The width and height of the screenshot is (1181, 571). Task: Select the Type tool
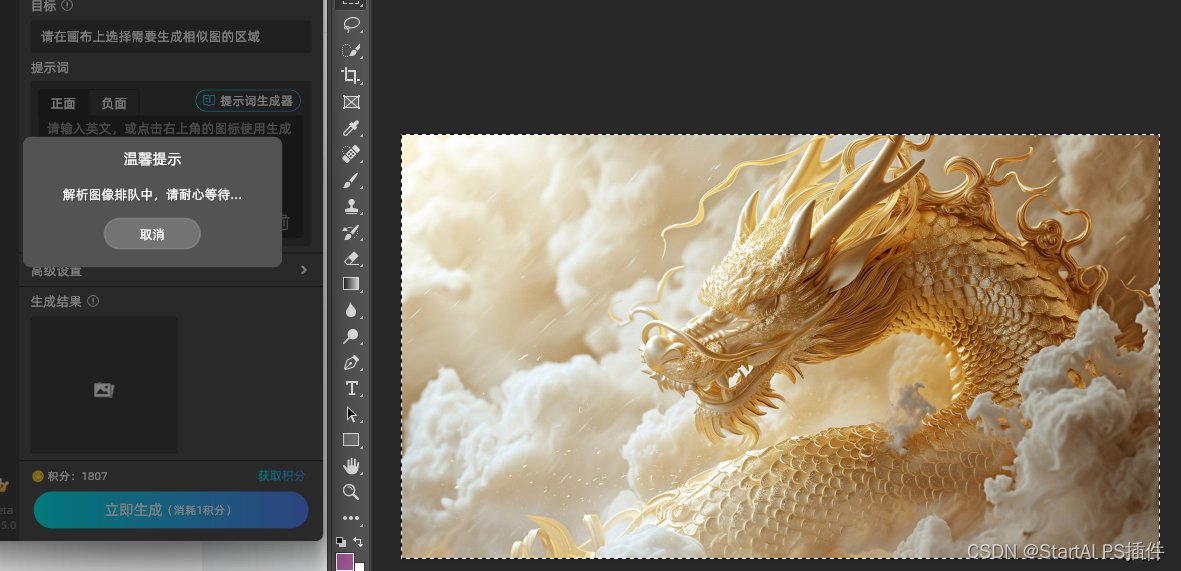351,388
